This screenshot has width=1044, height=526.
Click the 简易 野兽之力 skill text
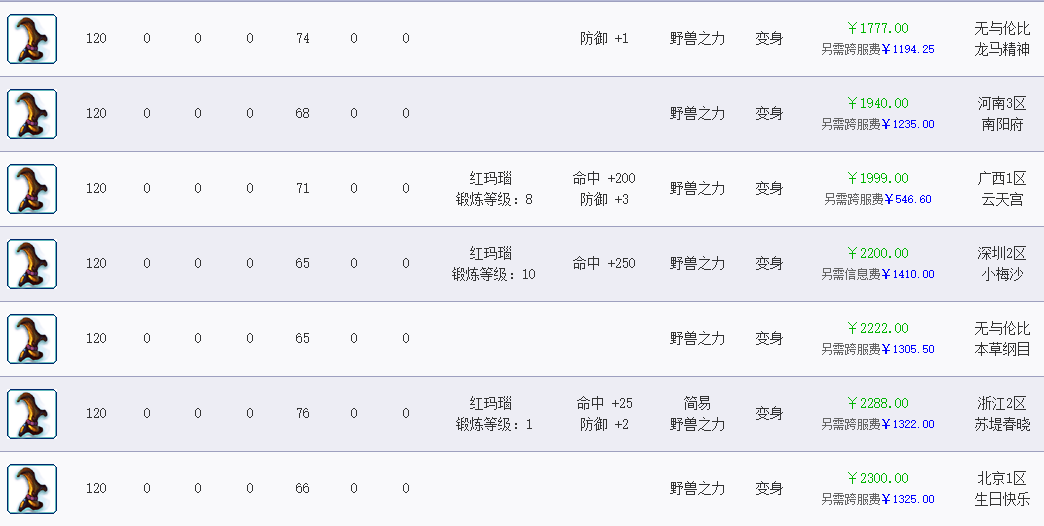(697, 414)
